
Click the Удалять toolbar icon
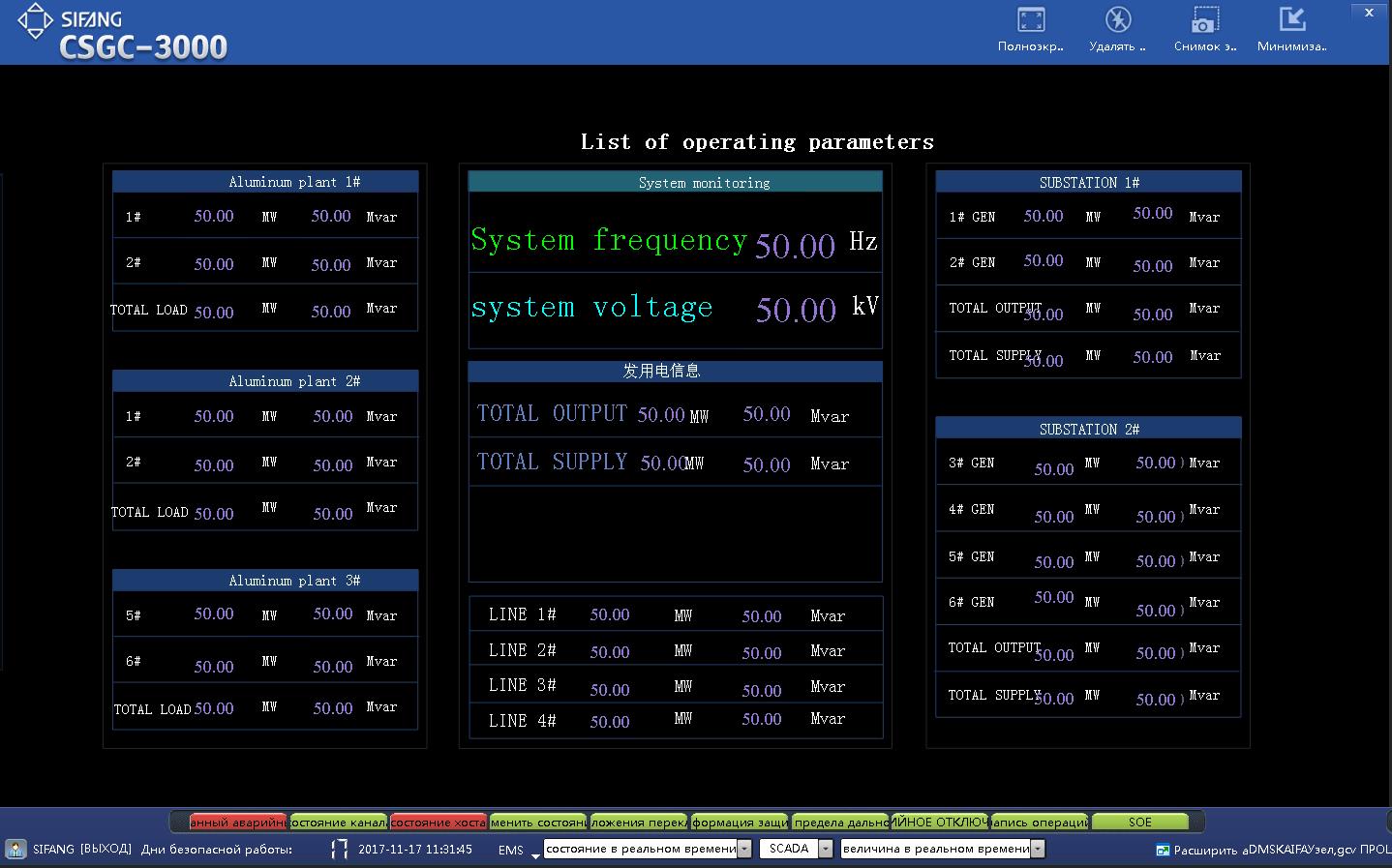[x=1118, y=20]
